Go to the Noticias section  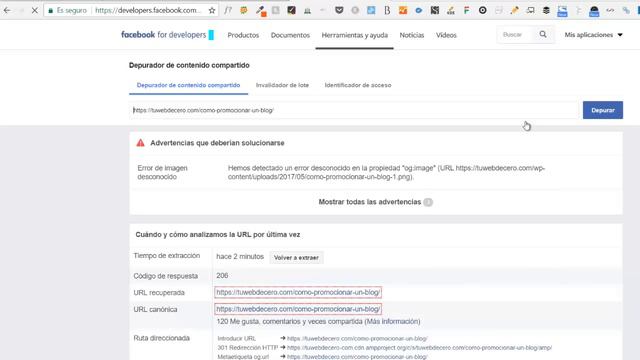point(412,35)
